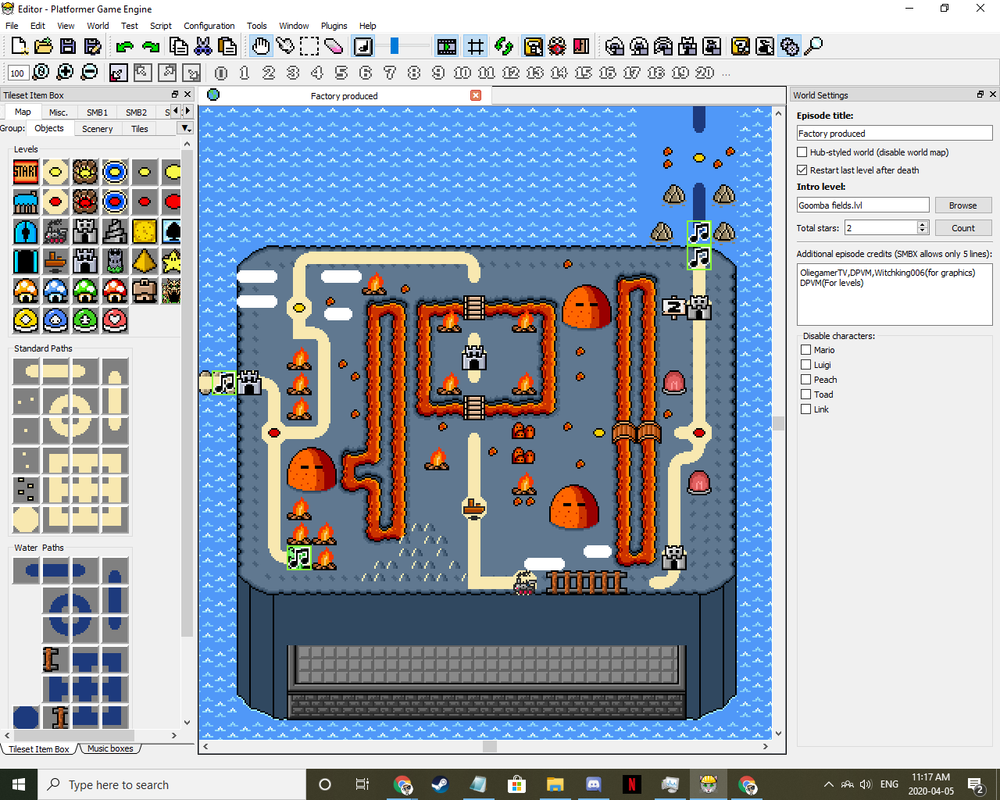1000x800 pixels.
Task: Pick the START level tile
Action: [x=26, y=172]
